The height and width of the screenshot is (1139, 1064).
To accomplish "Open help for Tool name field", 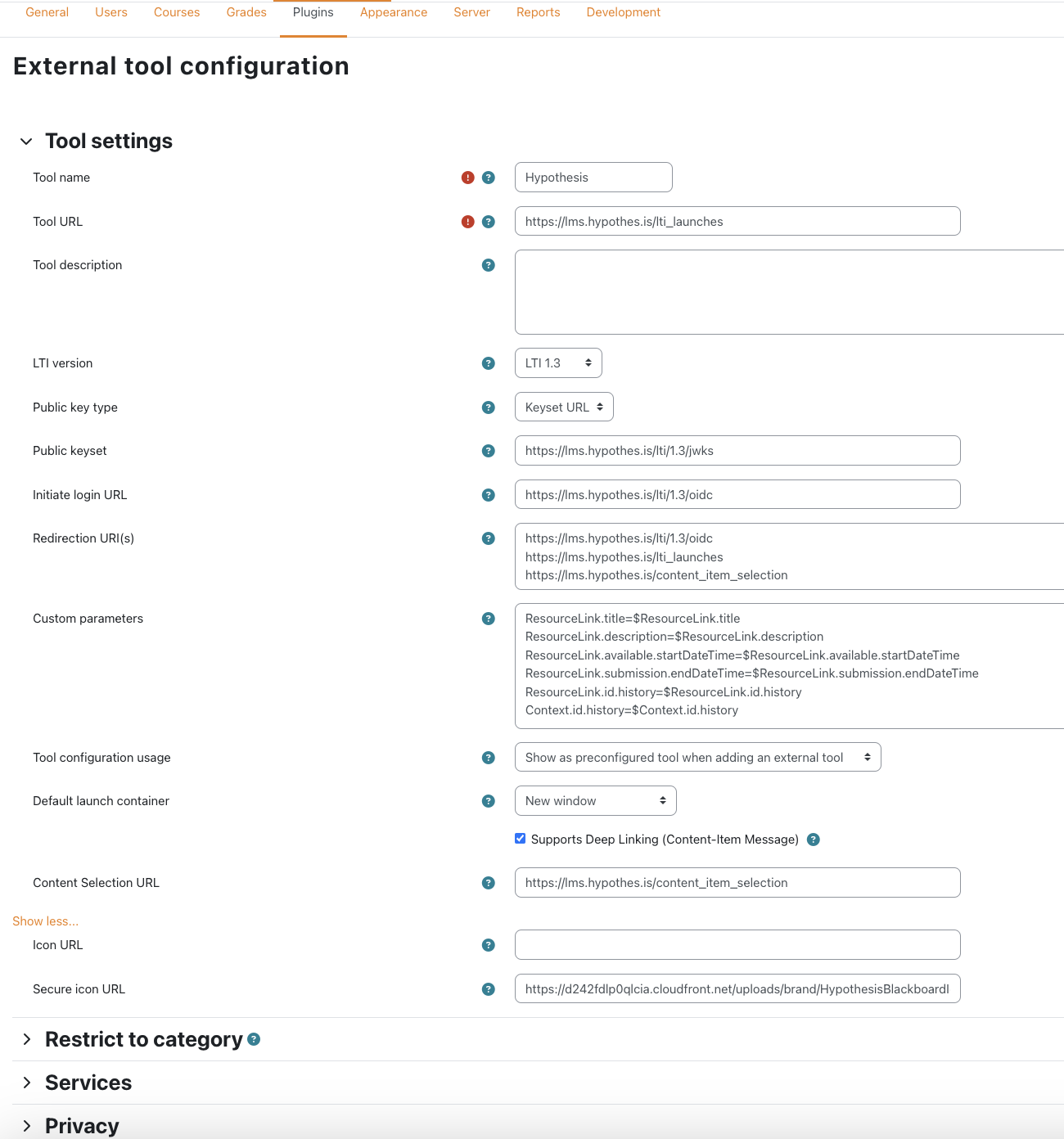I will coord(489,177).
